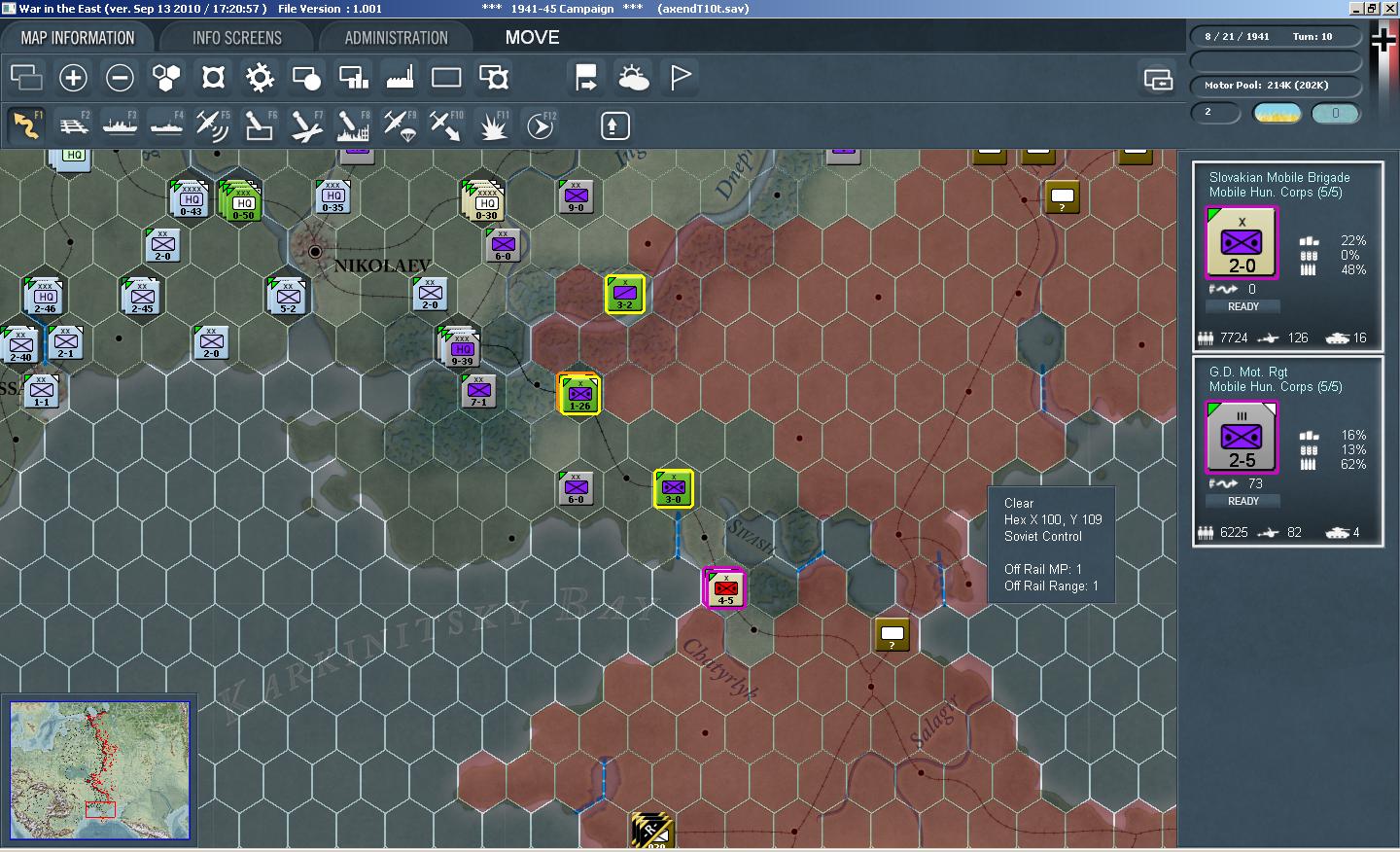Select the HQ 0-43 unit
Viewport: 1400px width, 852px height.
click(191, 199)
